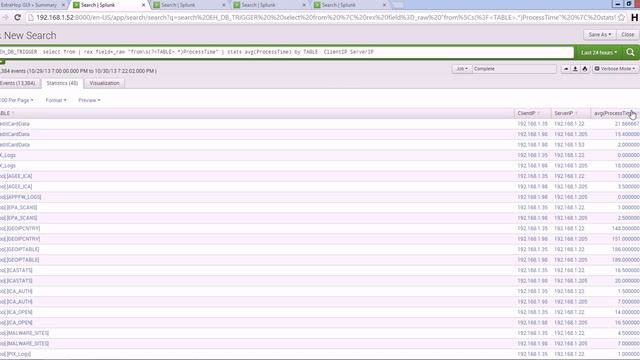The image size is (640, 360).
Task: Switch to ExtraHop GUI Summary browser tab
Action: coord(32,5)
